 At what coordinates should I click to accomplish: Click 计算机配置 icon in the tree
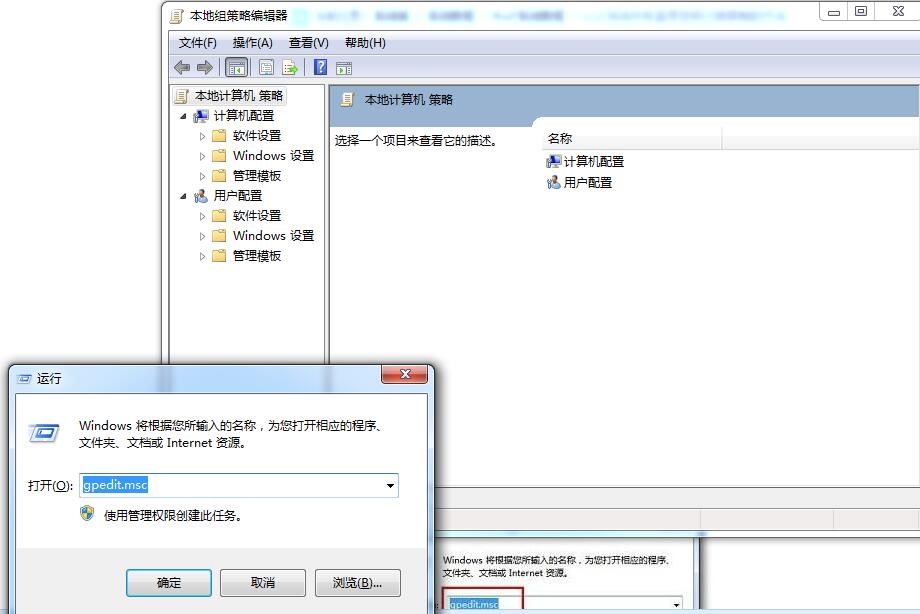click(x=201, y=116)
